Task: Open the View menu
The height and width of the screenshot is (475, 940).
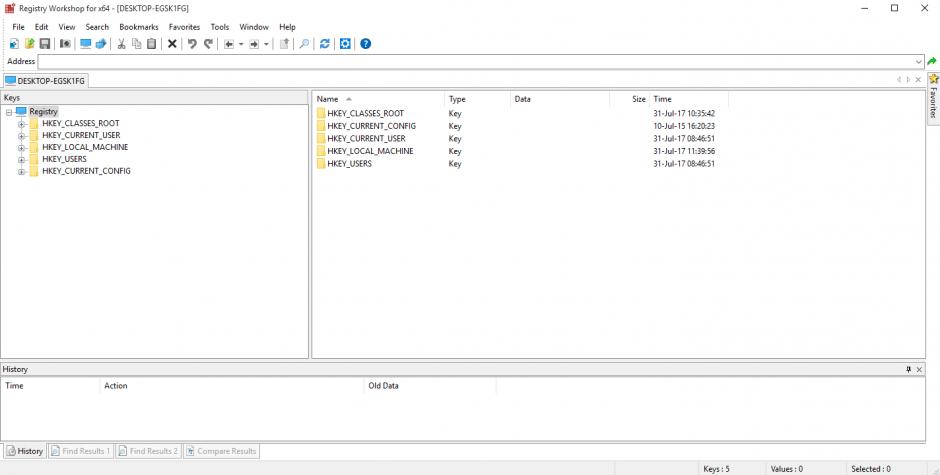Action: pyautogui.click(x=67, y=27)
